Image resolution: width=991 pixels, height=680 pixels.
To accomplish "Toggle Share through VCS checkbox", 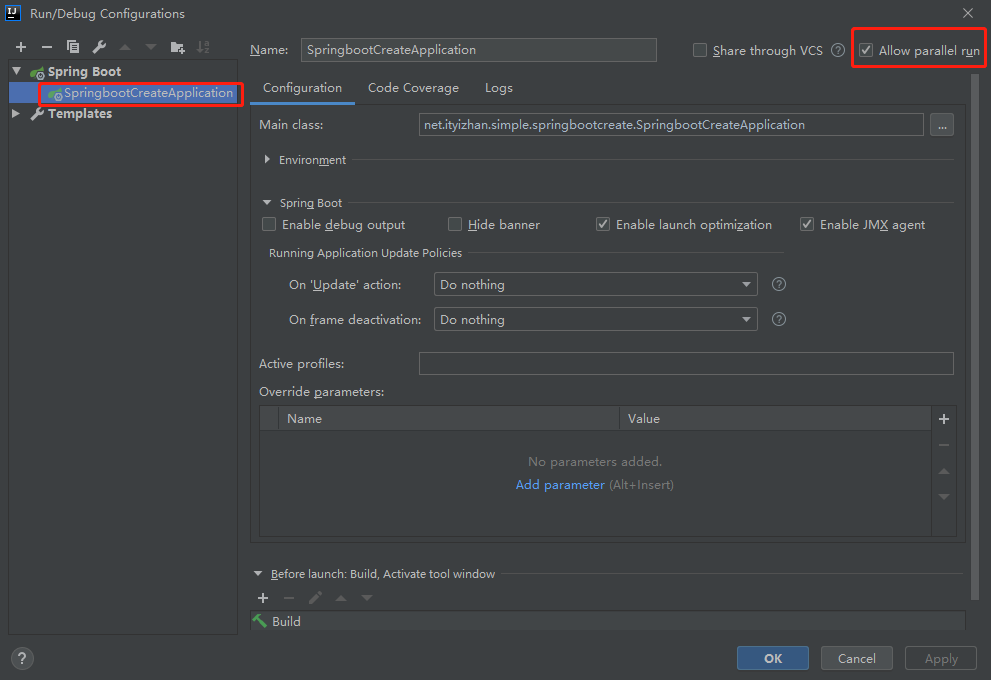I will pos(700,50).
